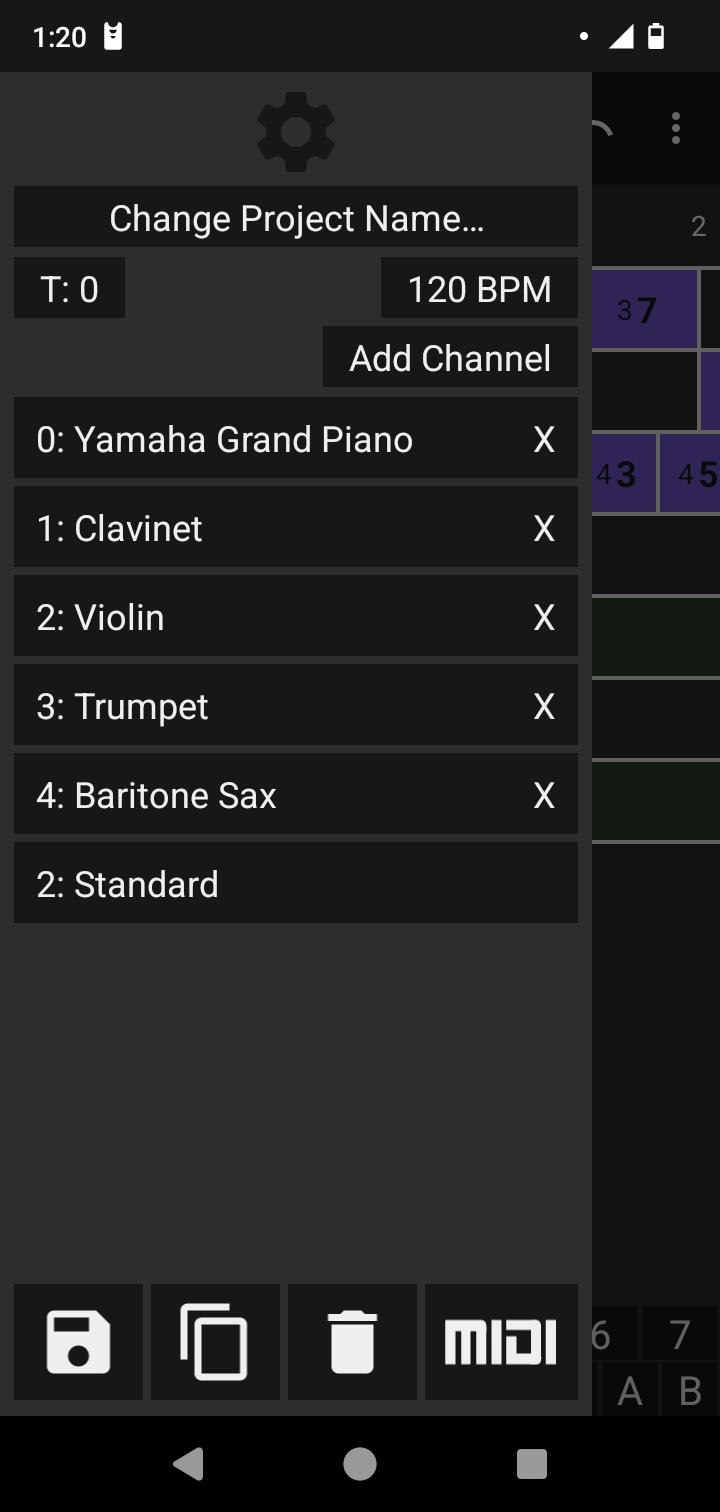Tap the Android home circle button
720x1512 pixels.
360,1464
